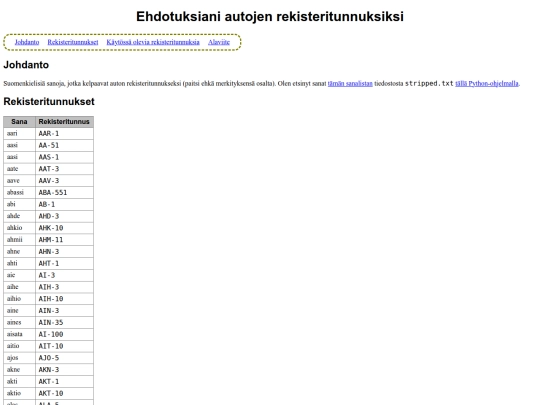540x405 pixels.
Task: Select the AIH-10 table cell
Action: (64, 299)
